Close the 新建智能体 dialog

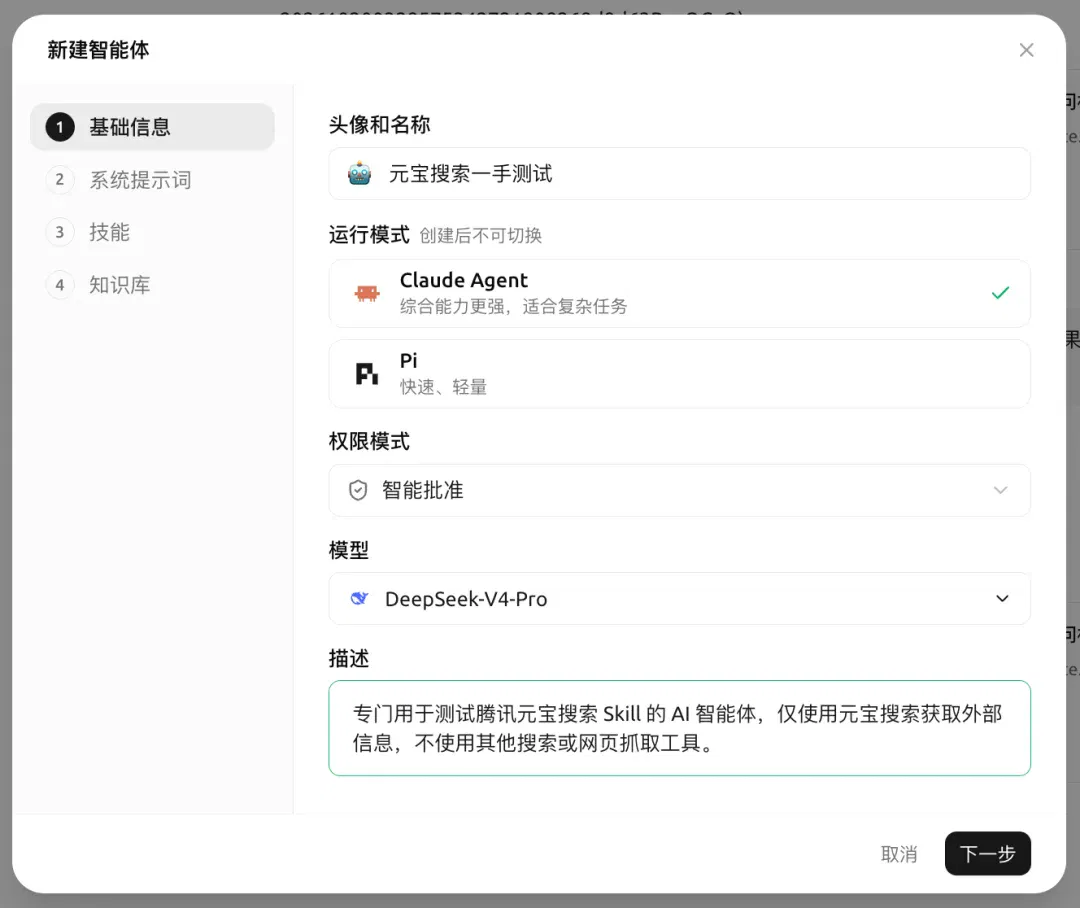tap(1026, 50)
